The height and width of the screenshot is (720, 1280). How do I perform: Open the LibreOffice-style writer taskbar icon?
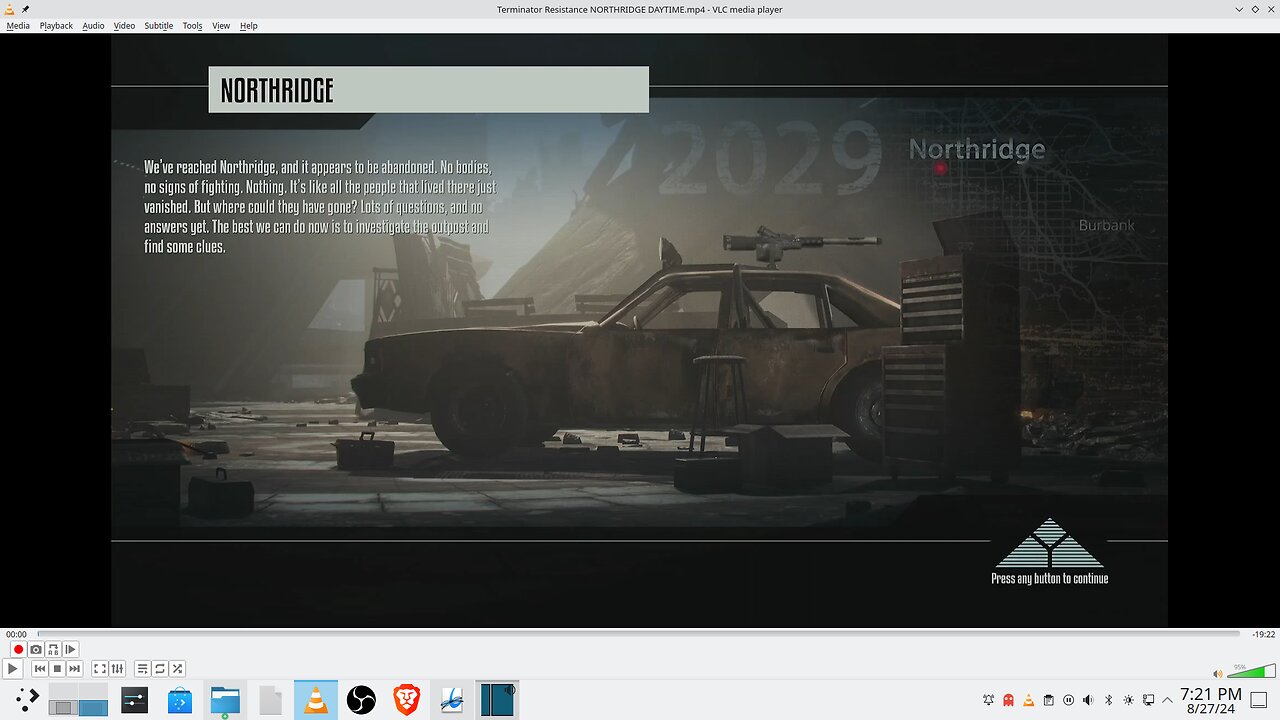pyautogui.click(x=451, y=699)
